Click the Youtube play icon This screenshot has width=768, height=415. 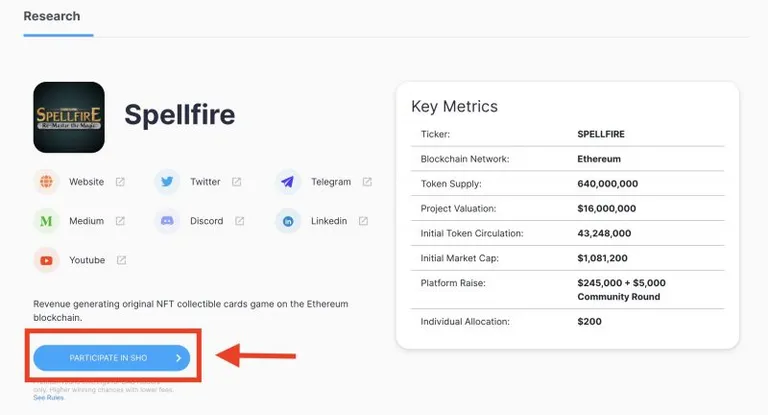pyautogui.click(x=47, y=260)
